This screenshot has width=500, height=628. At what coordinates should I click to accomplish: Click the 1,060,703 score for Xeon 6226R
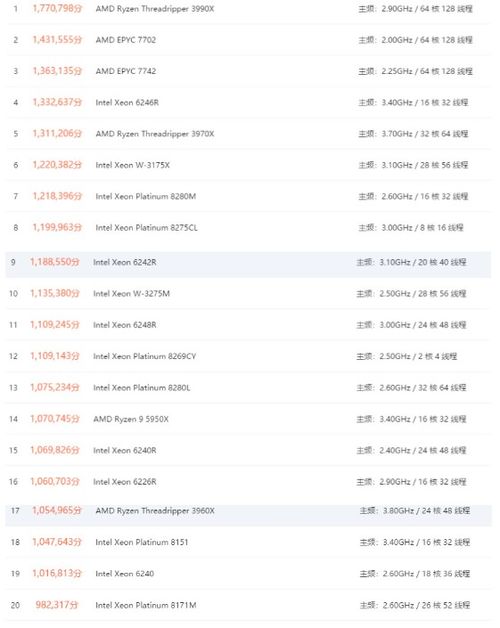coord(54,481)
